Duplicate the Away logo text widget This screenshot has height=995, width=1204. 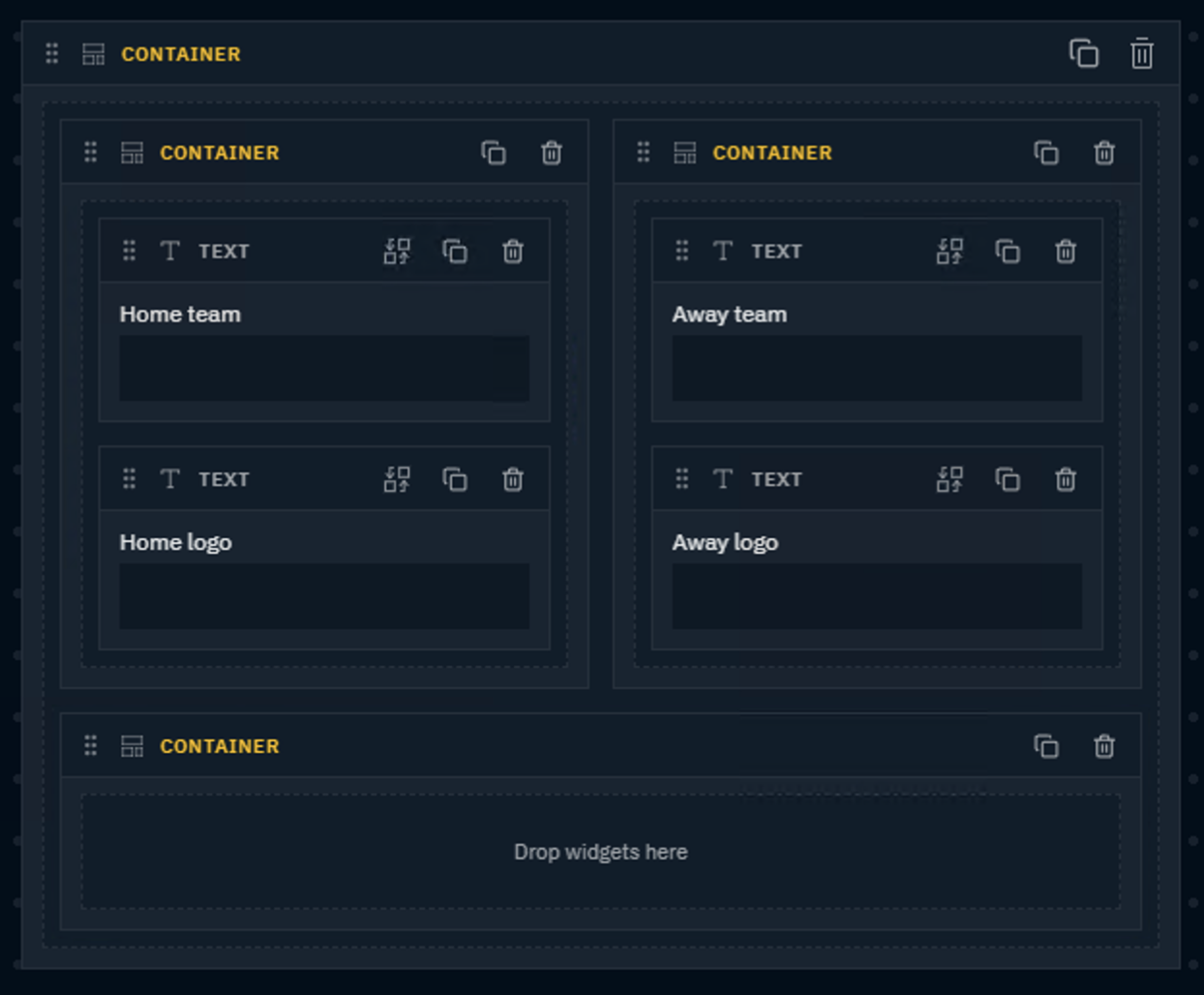(x=1008, y=479)
